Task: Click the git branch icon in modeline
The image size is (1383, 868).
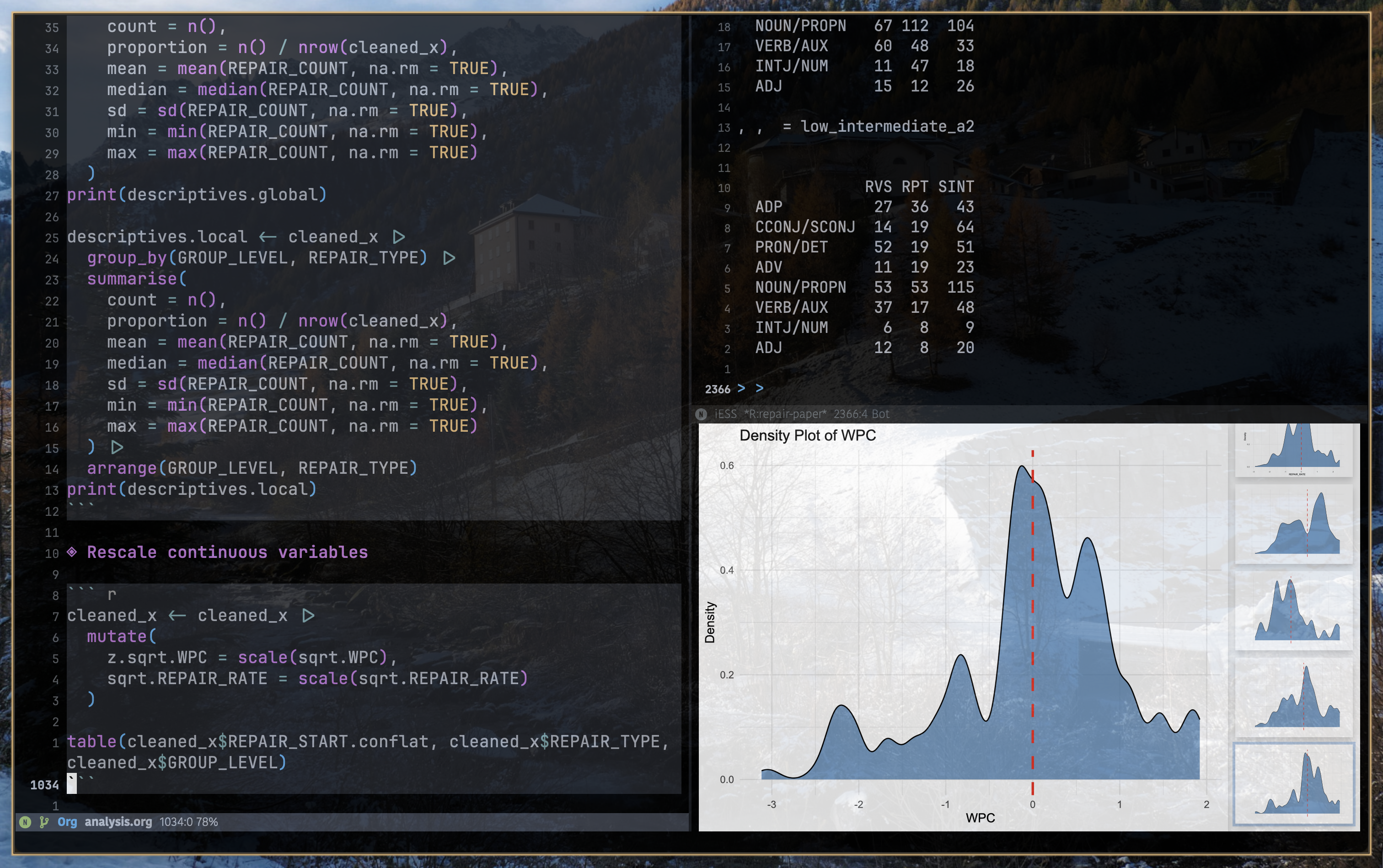Action: point(44,821)
